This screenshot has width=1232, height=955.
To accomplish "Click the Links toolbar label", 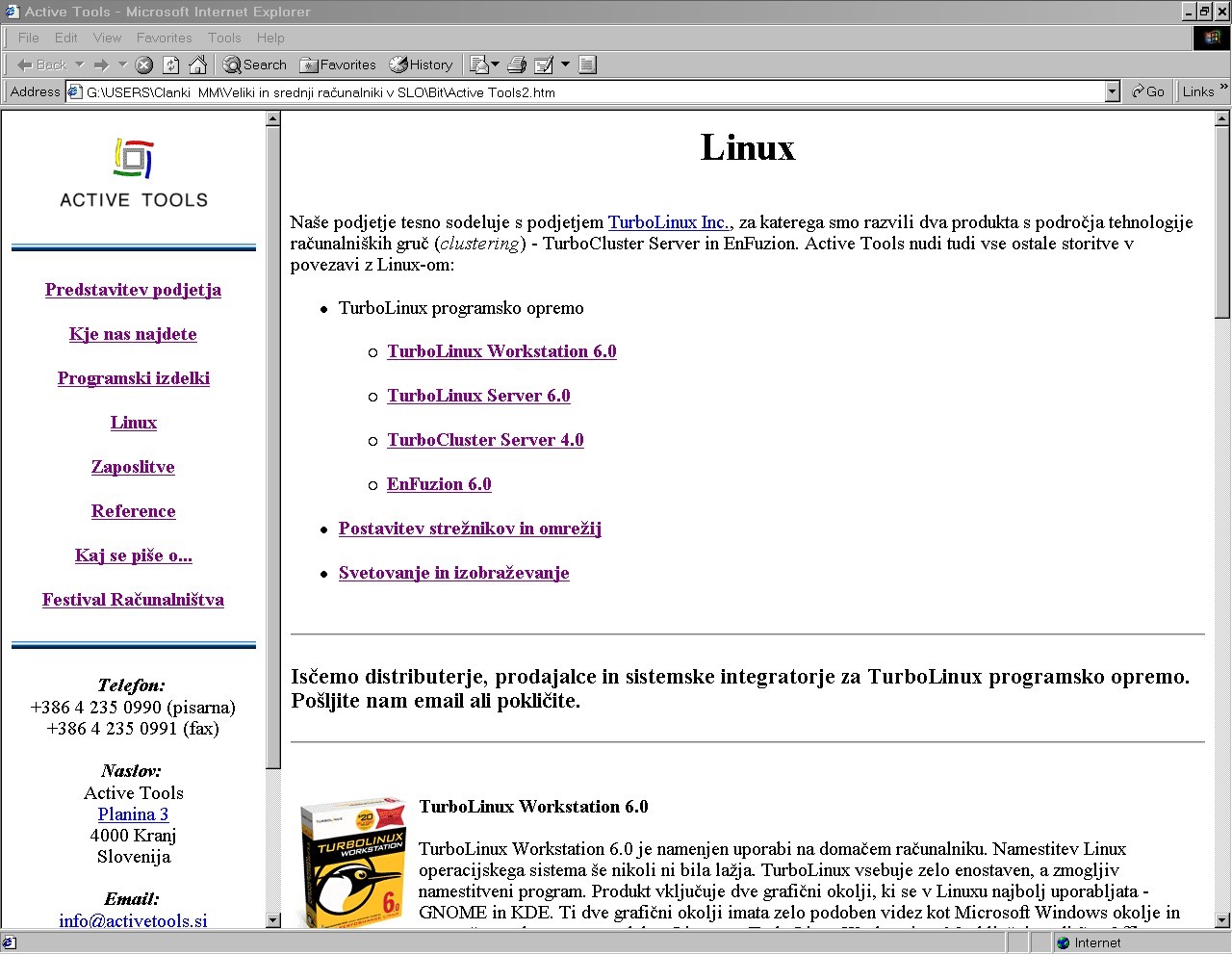I will click(1198, 91).
